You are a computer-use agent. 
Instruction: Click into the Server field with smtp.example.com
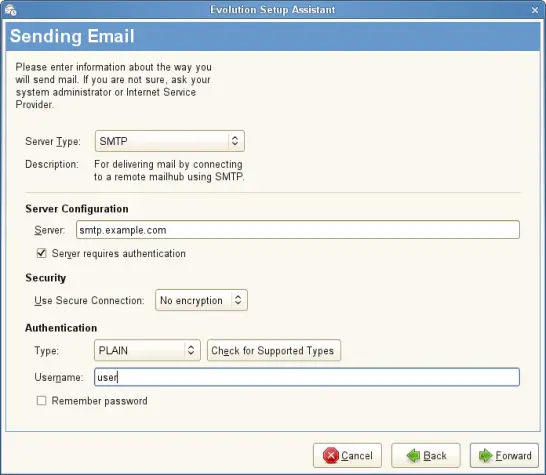click(298, 230)
